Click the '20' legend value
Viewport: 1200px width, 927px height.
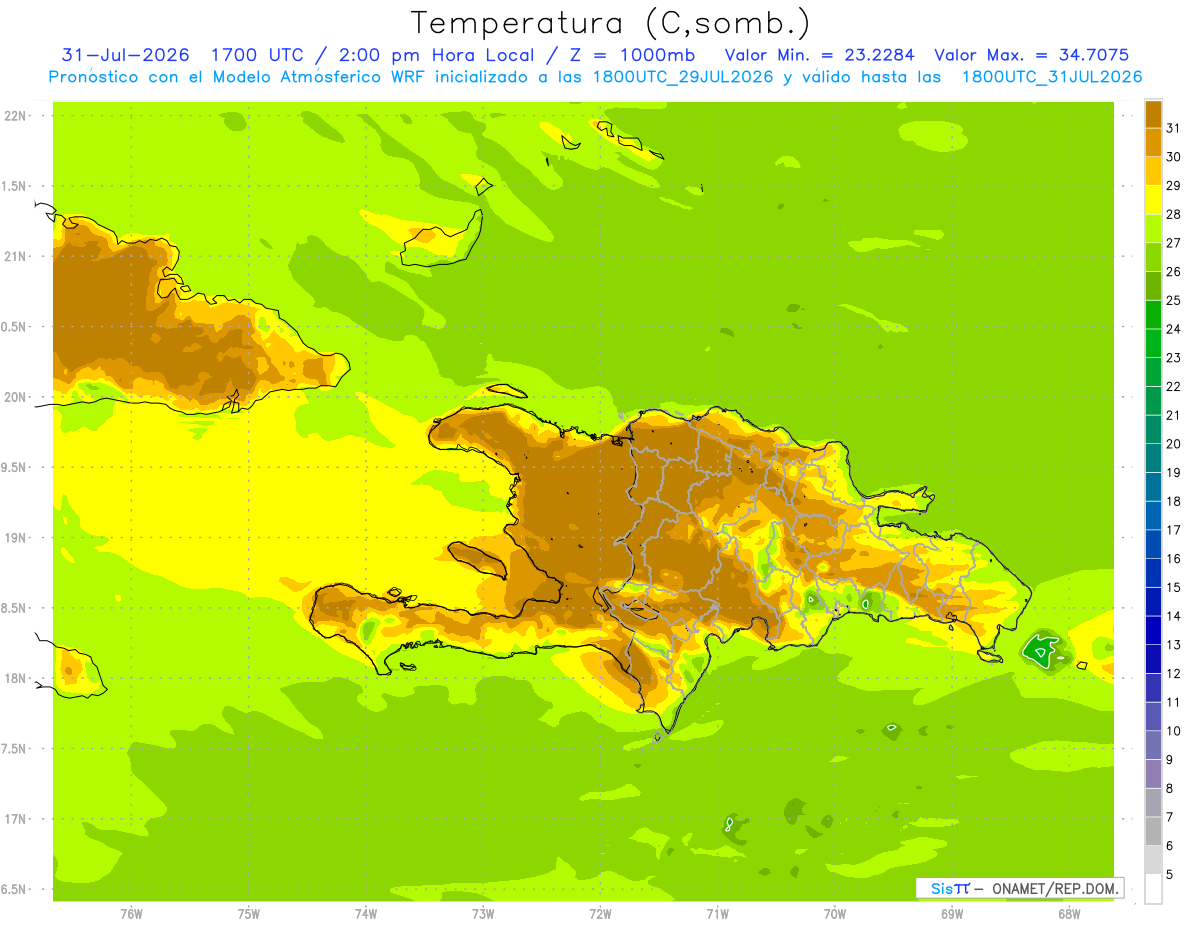pos(1173,444)
